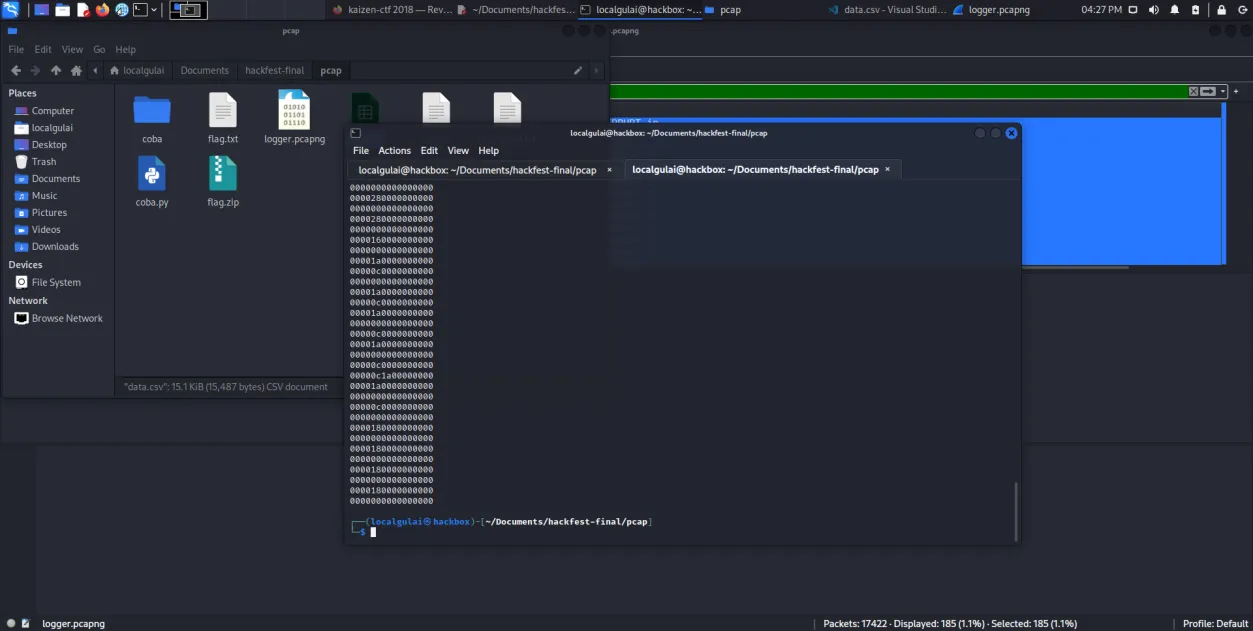This screenshot has width=1253, height=631.
Task: Navigate back in the file manager
Action: (x=16, y=71)
